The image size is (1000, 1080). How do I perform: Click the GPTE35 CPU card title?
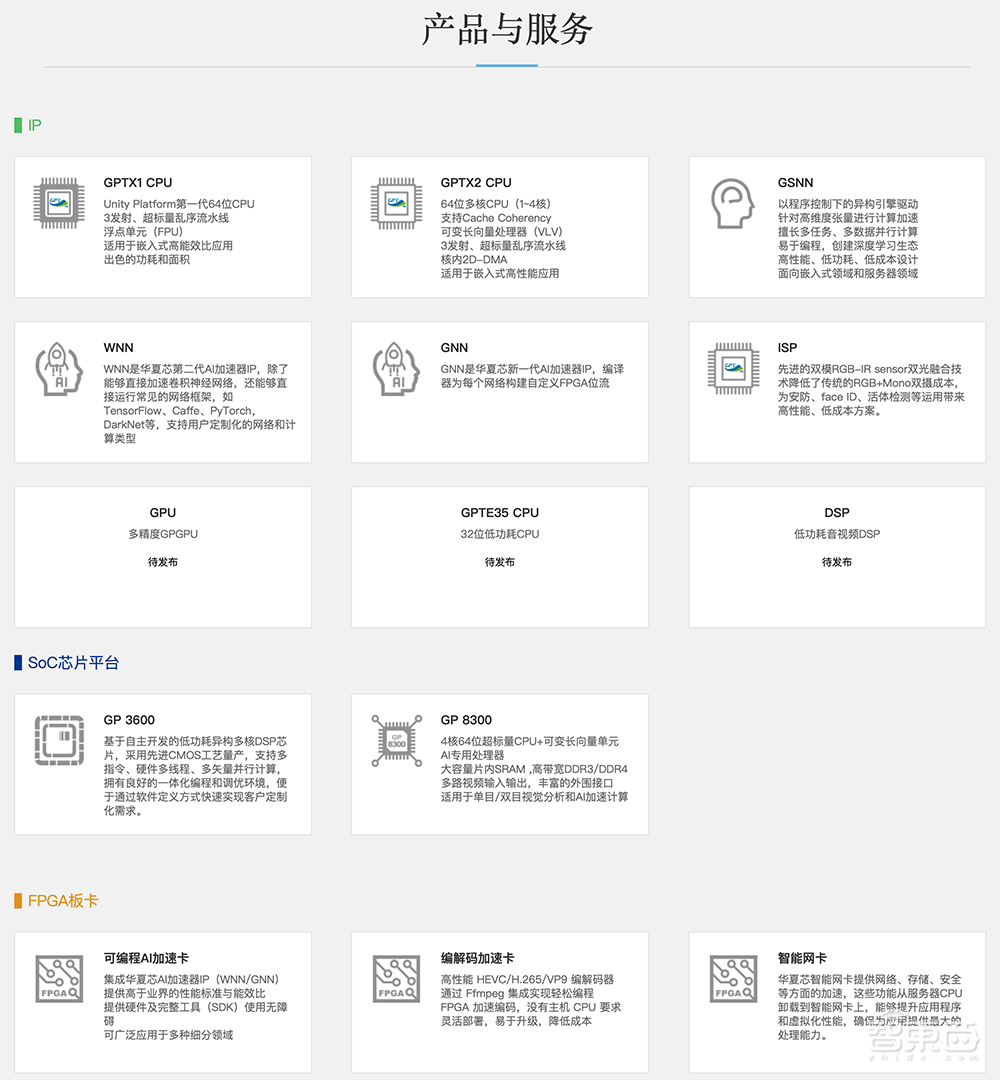tap(499, 512)
